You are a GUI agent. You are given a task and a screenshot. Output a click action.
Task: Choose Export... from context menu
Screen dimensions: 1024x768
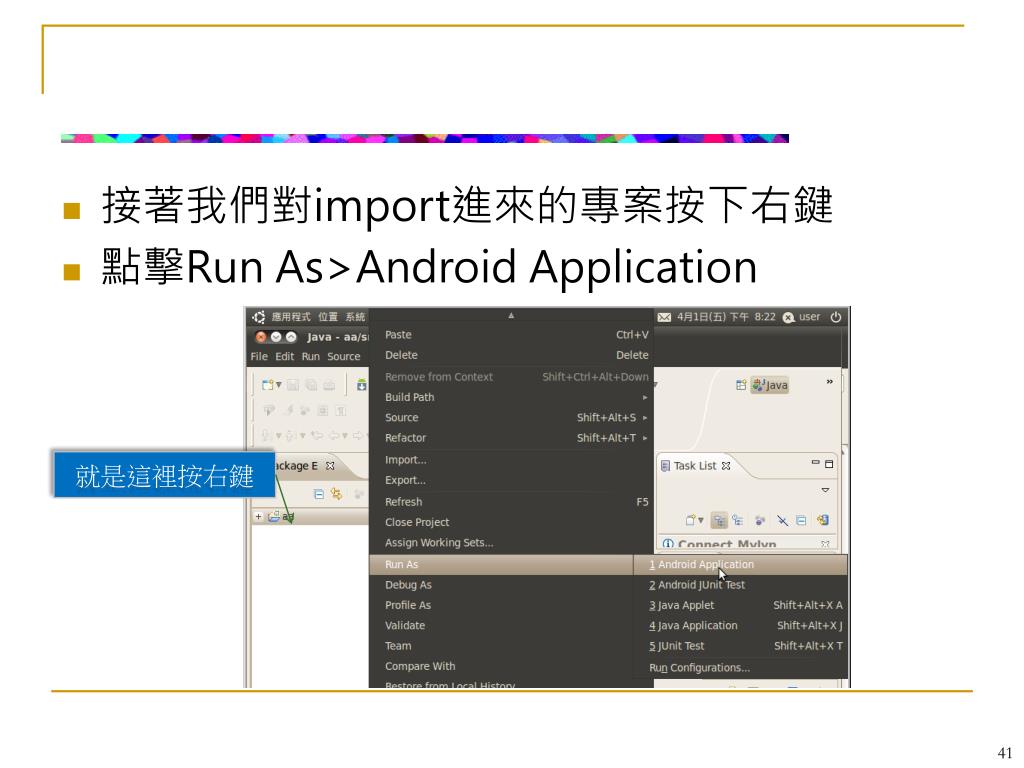click(x=511, y=480)
